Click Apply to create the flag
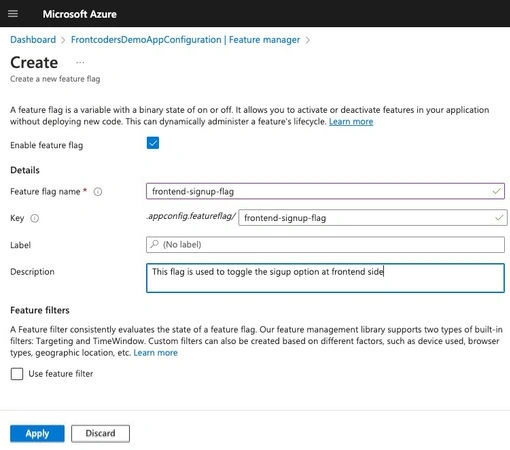510x450 pixels. pyautogui.click(x=37, y=433)
